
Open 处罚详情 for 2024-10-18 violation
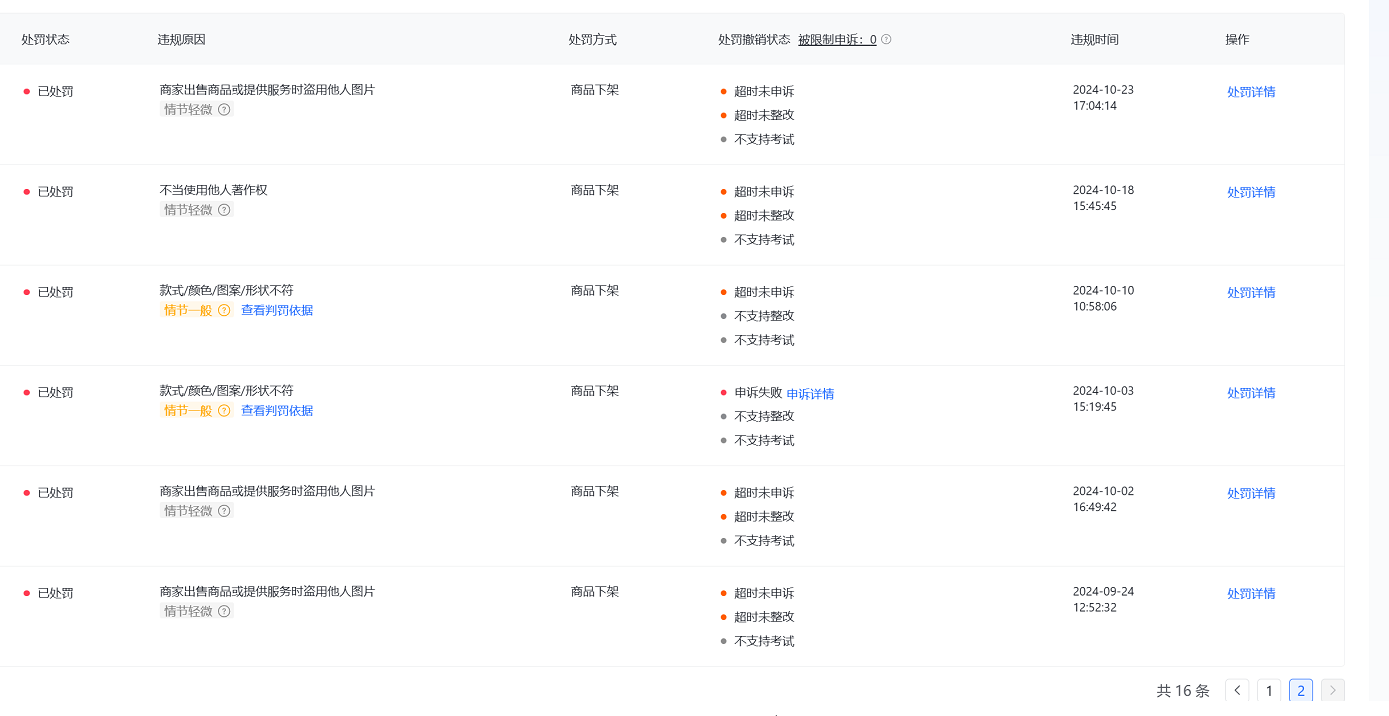click(x=1251, y=192)
